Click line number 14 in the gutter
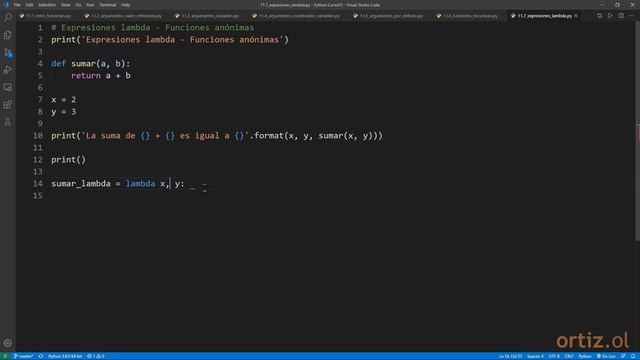 (x=38, y=184)
